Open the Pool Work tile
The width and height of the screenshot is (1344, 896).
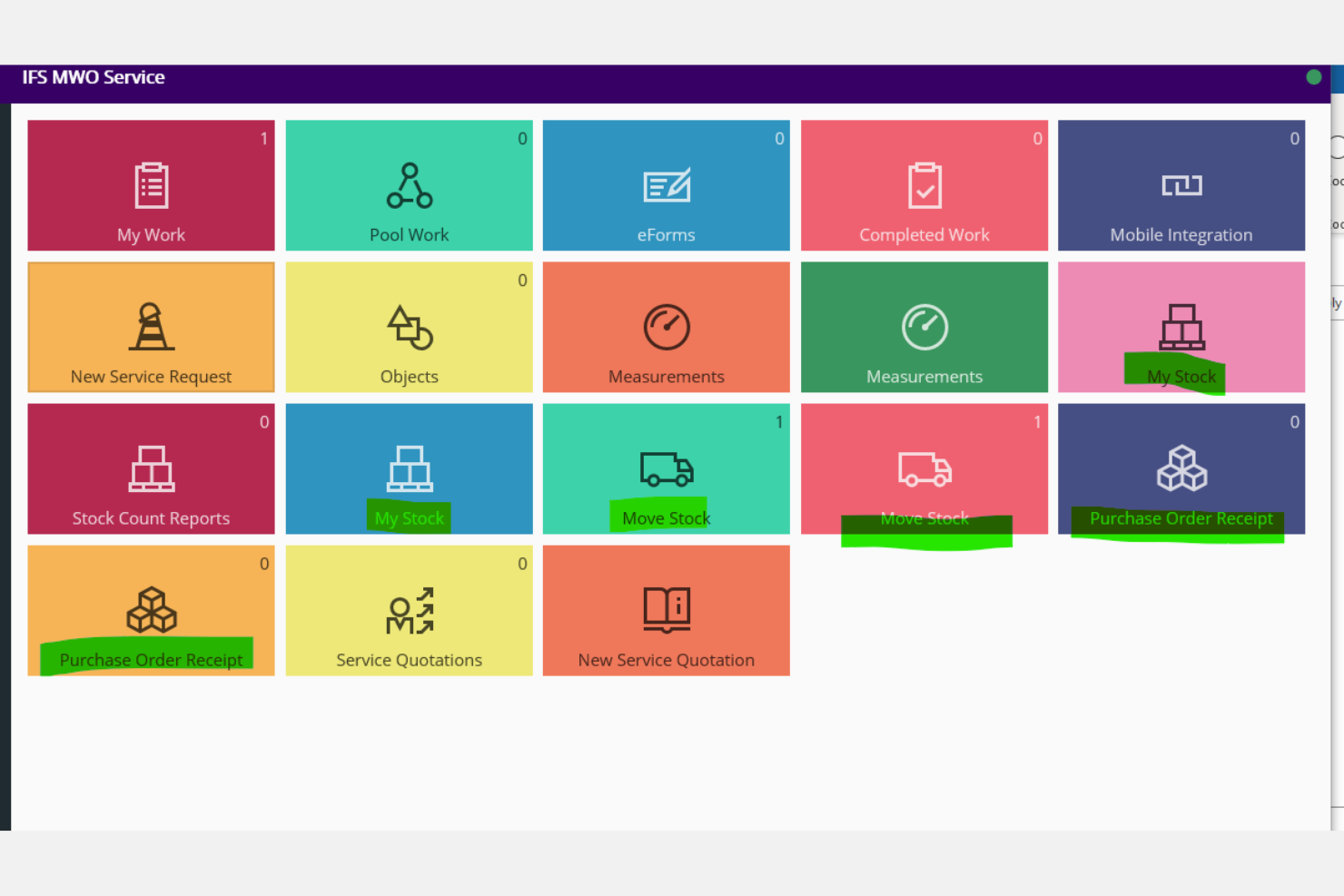pyautogui.click(x=409, y=186)
